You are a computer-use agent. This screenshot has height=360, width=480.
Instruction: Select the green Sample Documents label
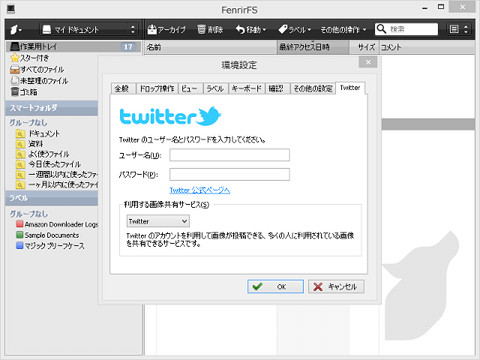(x=48, y=235)
